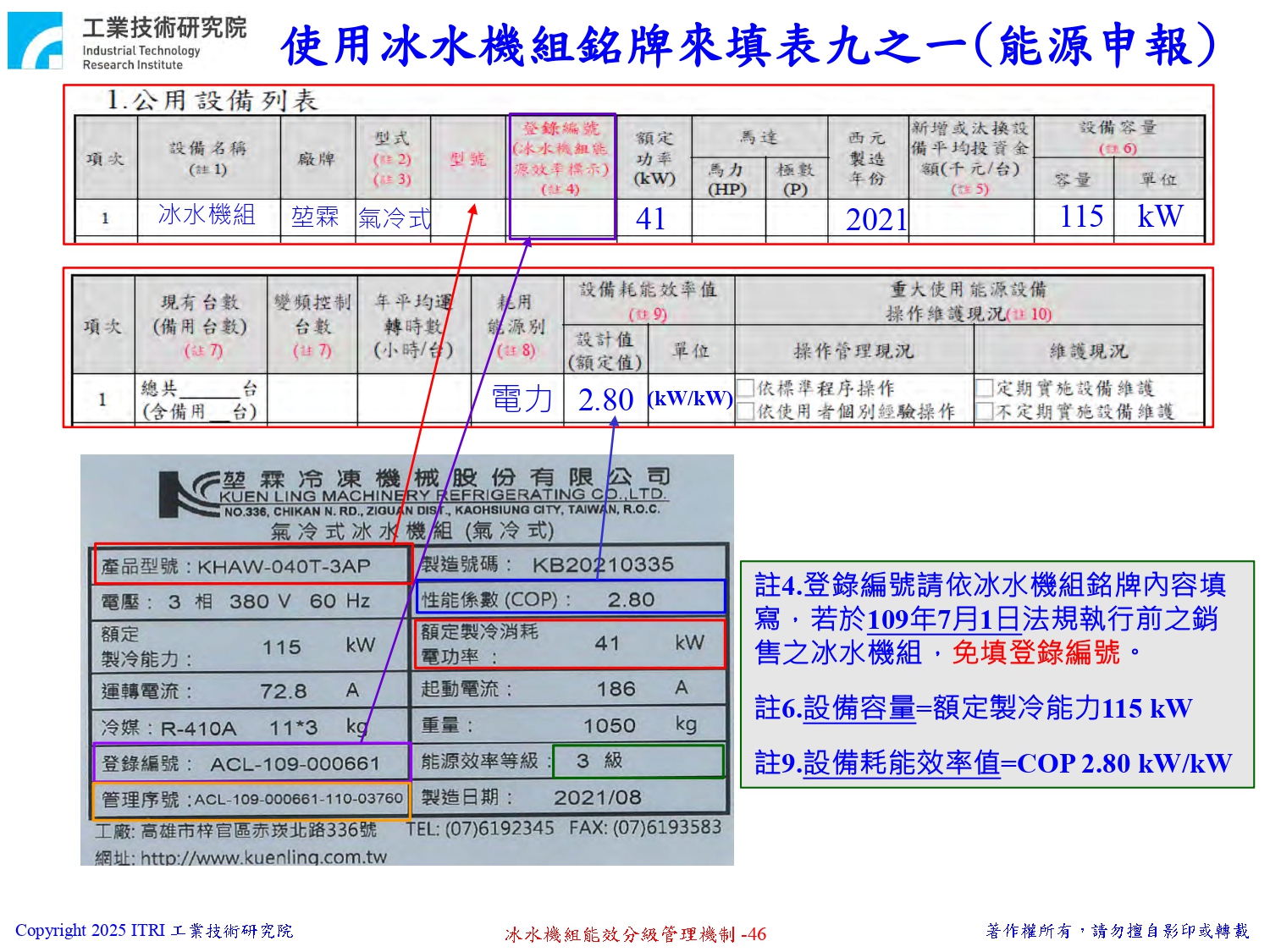Select the 重大使用能源設備操作維護現況 header

[969, 301]
